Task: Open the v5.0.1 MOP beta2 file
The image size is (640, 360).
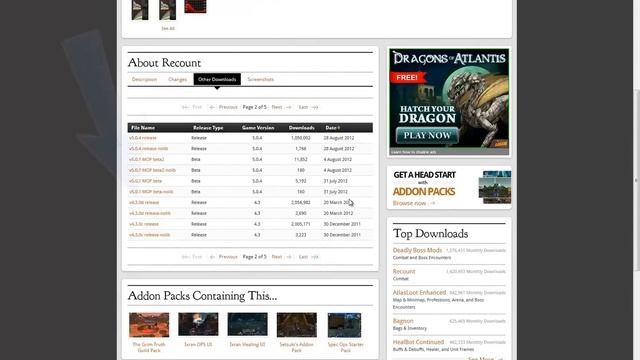Action: pyautogui.click(x=147, y=159)
